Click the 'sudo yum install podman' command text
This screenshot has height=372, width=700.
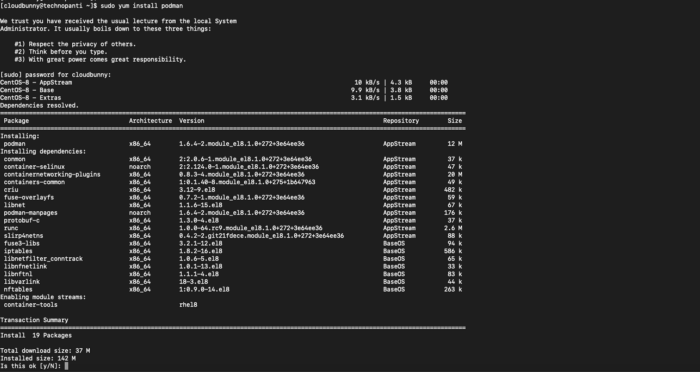[x=142, y=6]
